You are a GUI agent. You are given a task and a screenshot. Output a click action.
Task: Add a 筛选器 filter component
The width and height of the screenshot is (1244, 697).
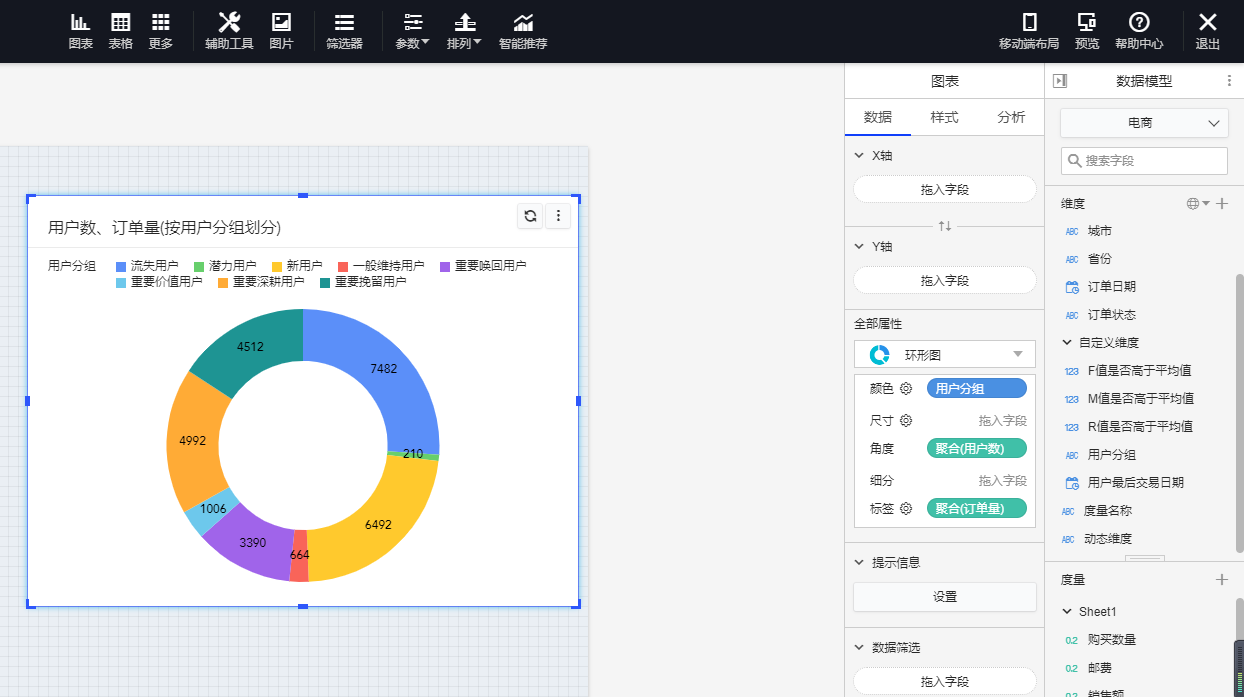pos(344,31)
